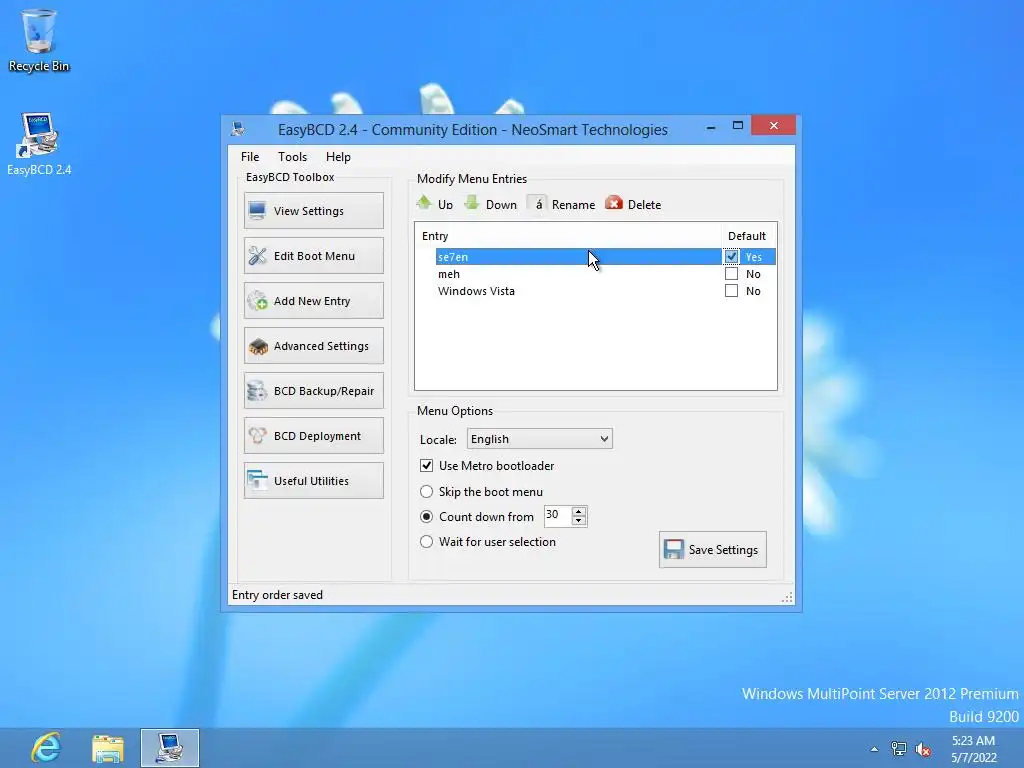Open the taskbar clock and date
The width and height of the screenshot is (1024, 768).
[974, 749]
